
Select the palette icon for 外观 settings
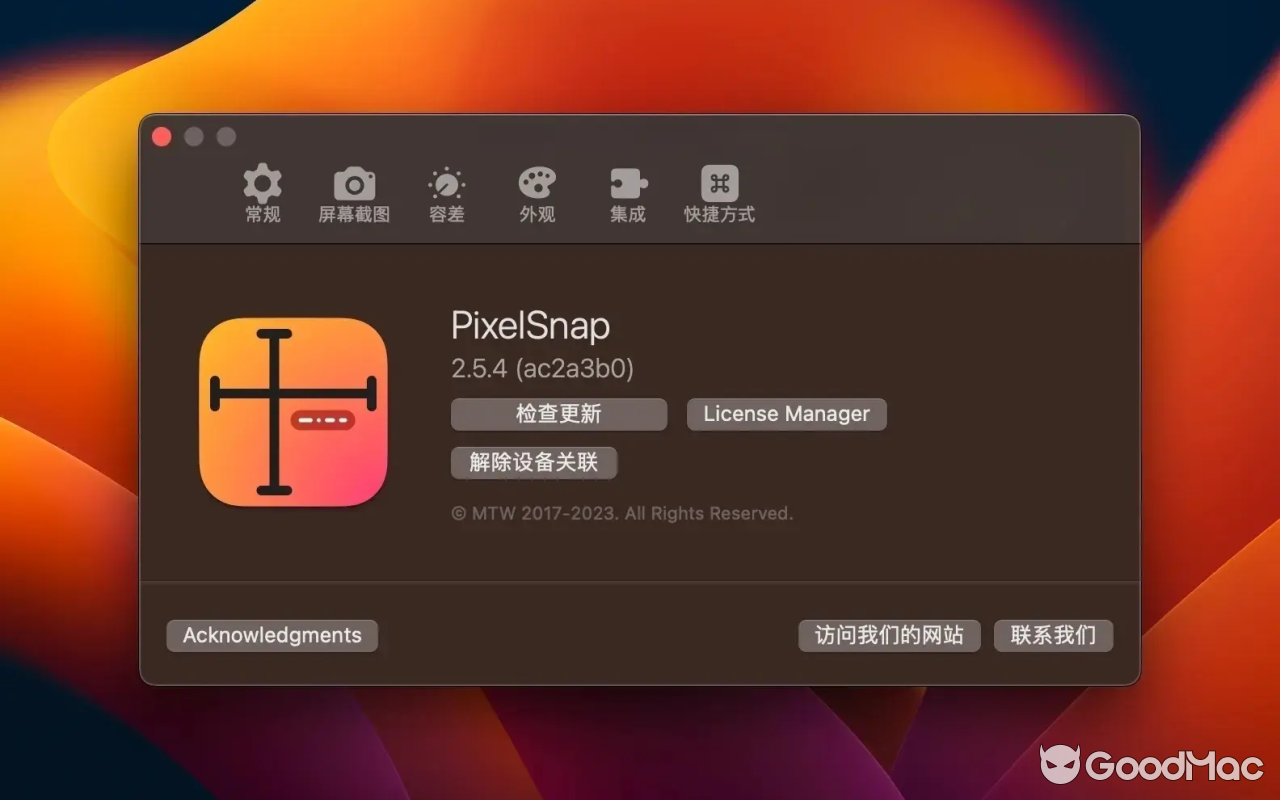tap(536, 183)
